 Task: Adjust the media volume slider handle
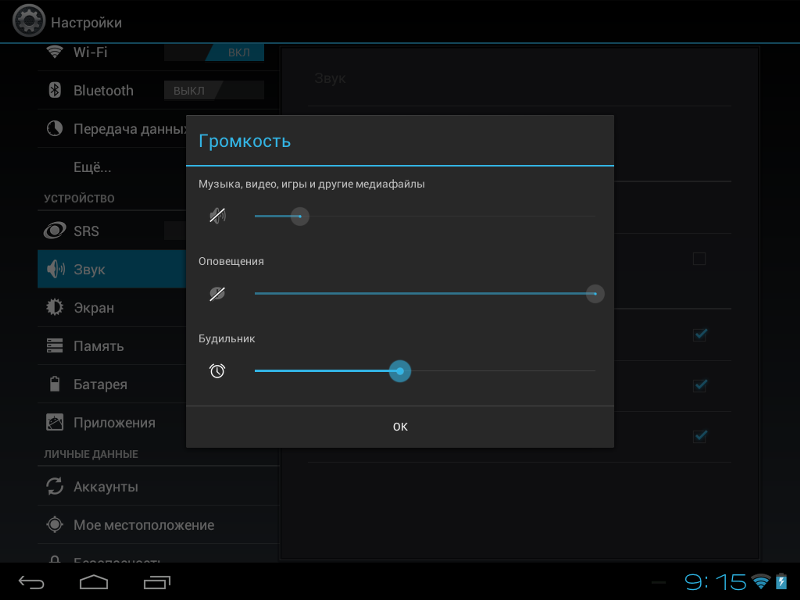click(300, 216)
